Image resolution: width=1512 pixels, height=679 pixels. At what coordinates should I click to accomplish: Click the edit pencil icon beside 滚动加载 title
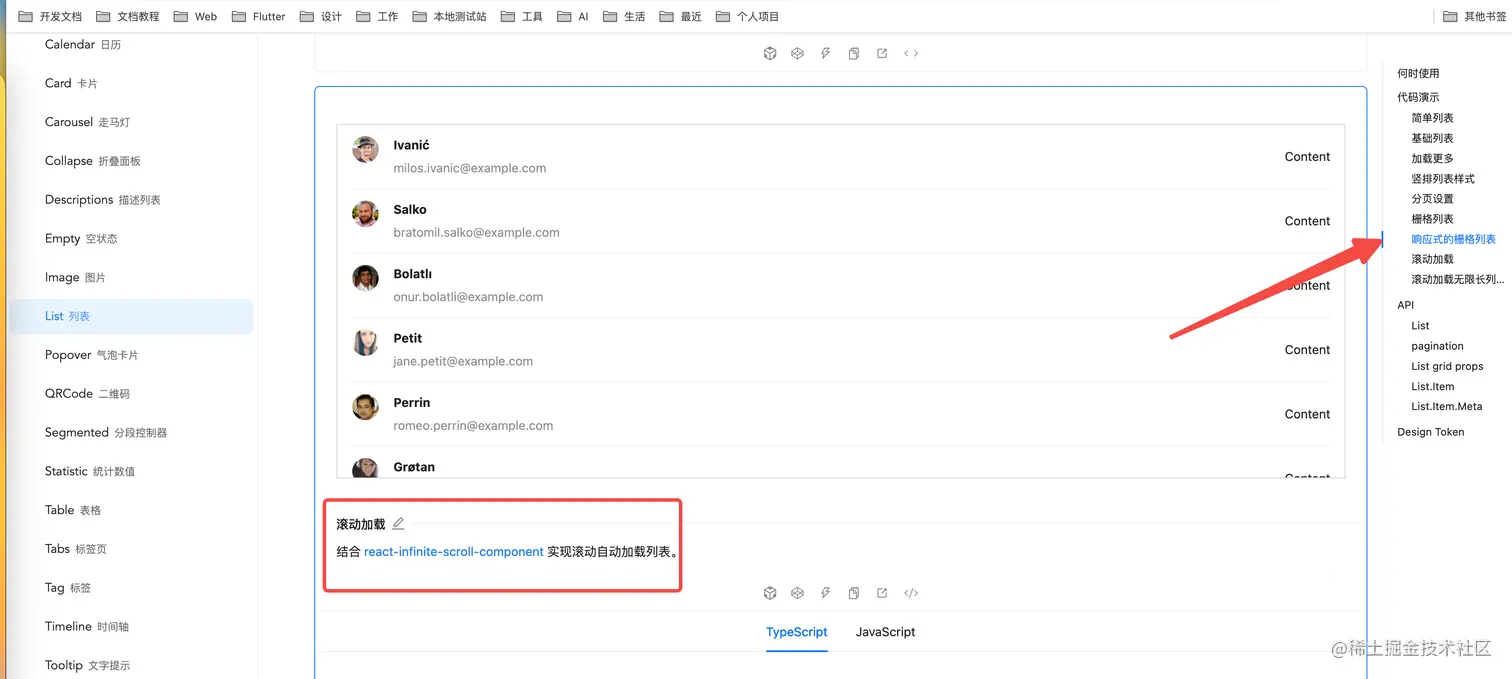click(398, 523)
